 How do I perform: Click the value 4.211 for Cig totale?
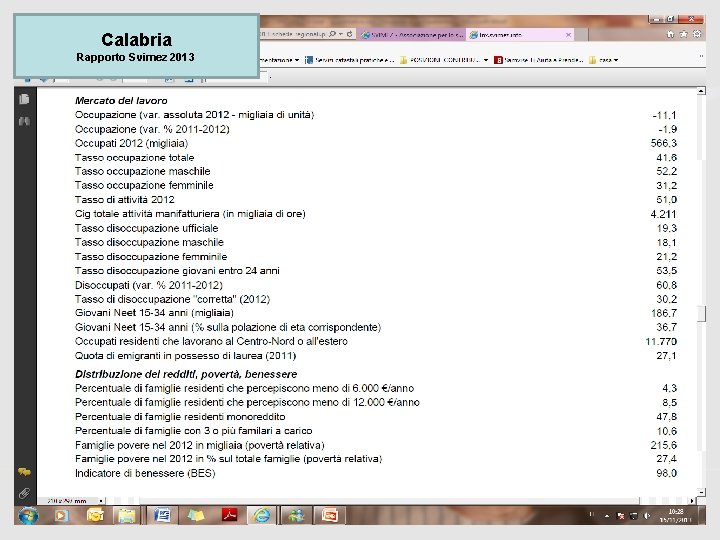click(664, 214)
